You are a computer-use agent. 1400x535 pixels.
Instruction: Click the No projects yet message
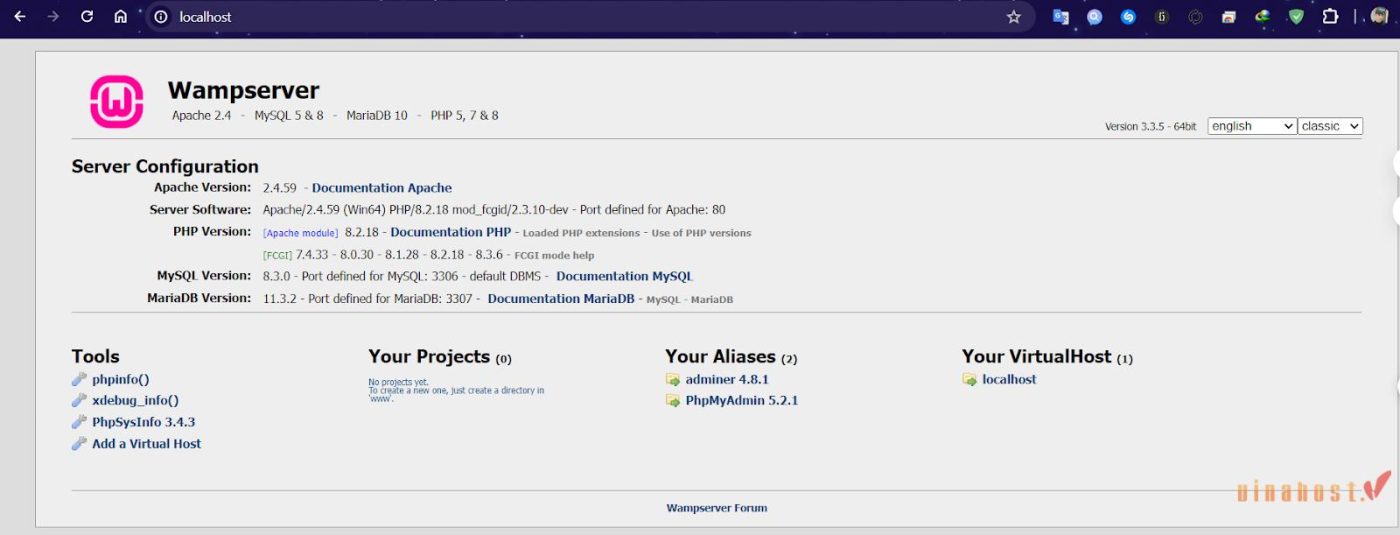pos(456,390)
